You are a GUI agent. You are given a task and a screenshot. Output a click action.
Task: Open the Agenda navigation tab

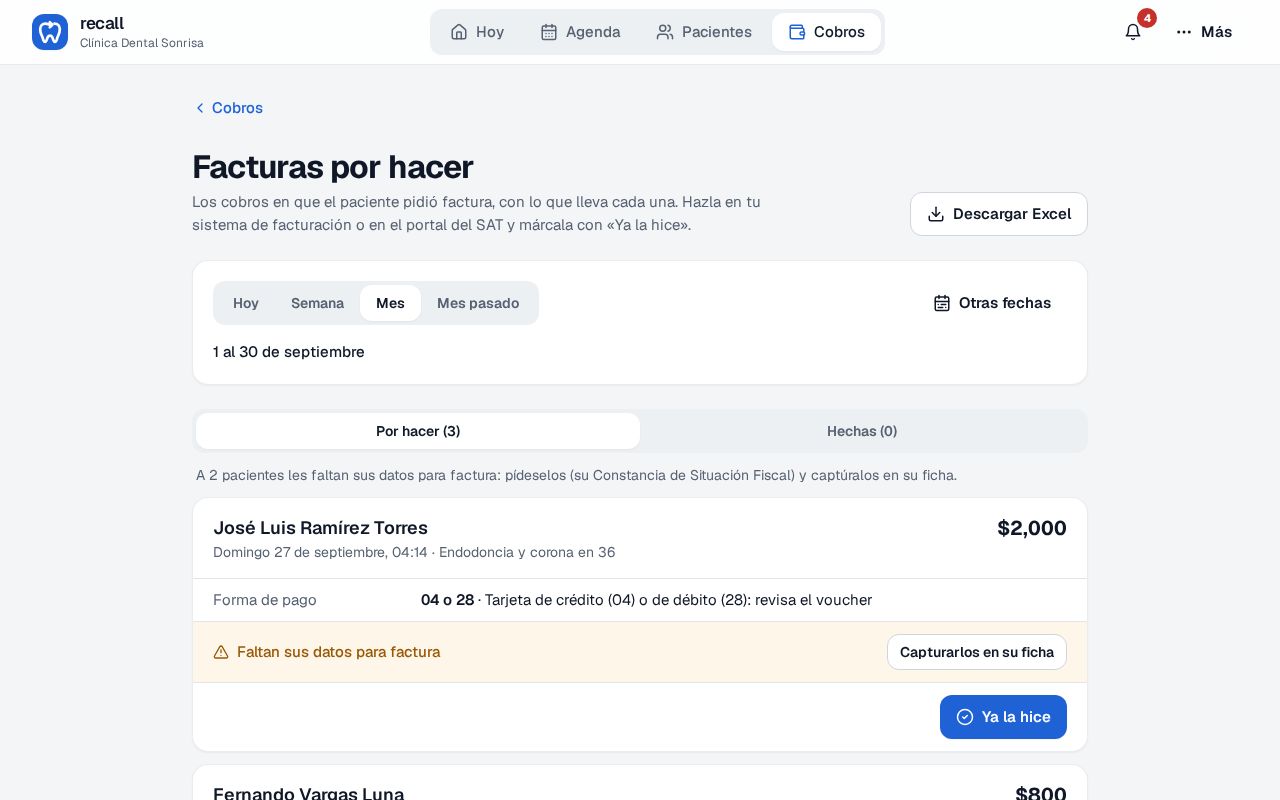(580, 32)
